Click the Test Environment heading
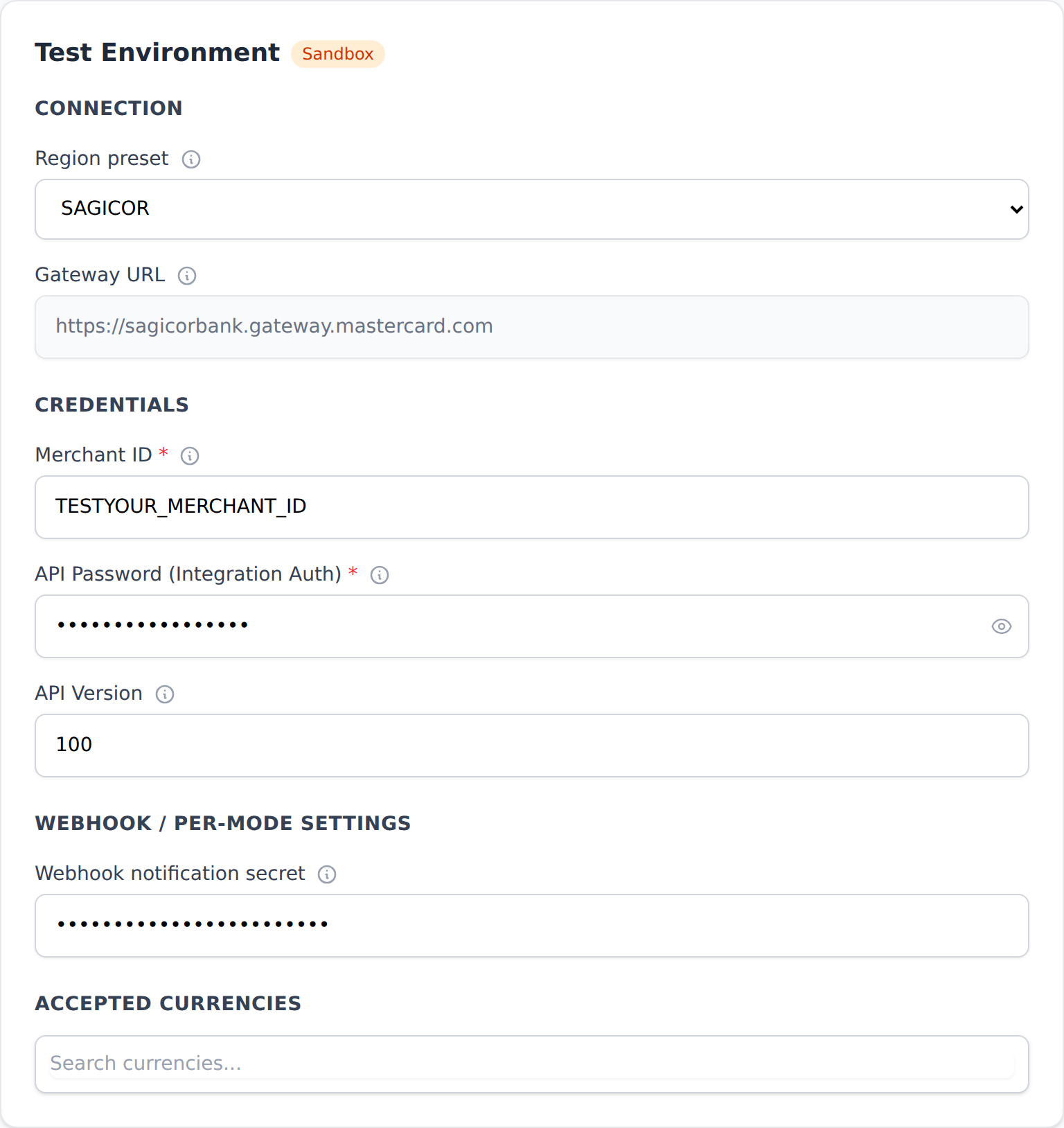This screenshot has width=1064, height=1128. coord(157,53)
